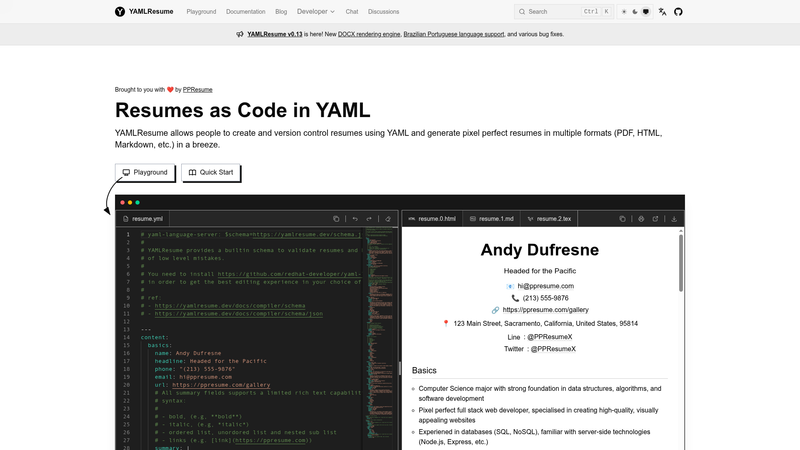Open the YAMLResume v0.13 announcement link
Screen dimensions: 800x450
click(274, 34)
